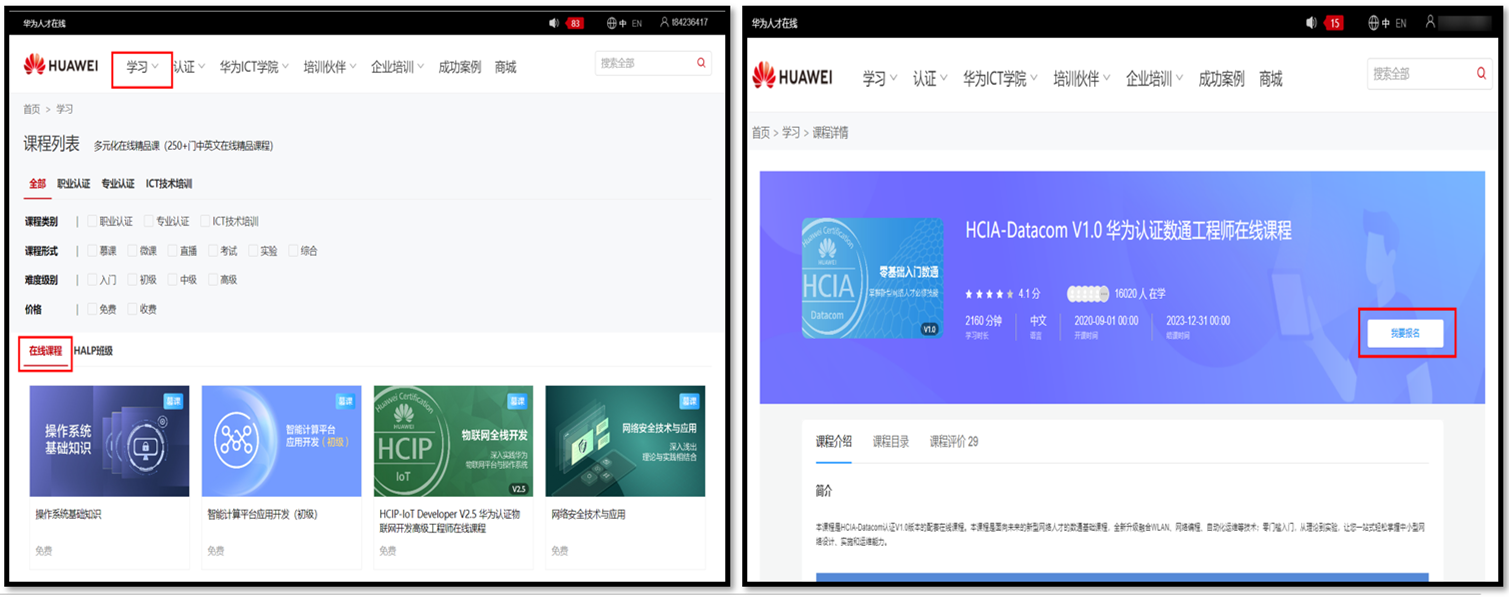Viewport: 1509px width, 597px height.
Task: Open the 操作系统基础知识 course thumbnail
Action: coord(109,441)
